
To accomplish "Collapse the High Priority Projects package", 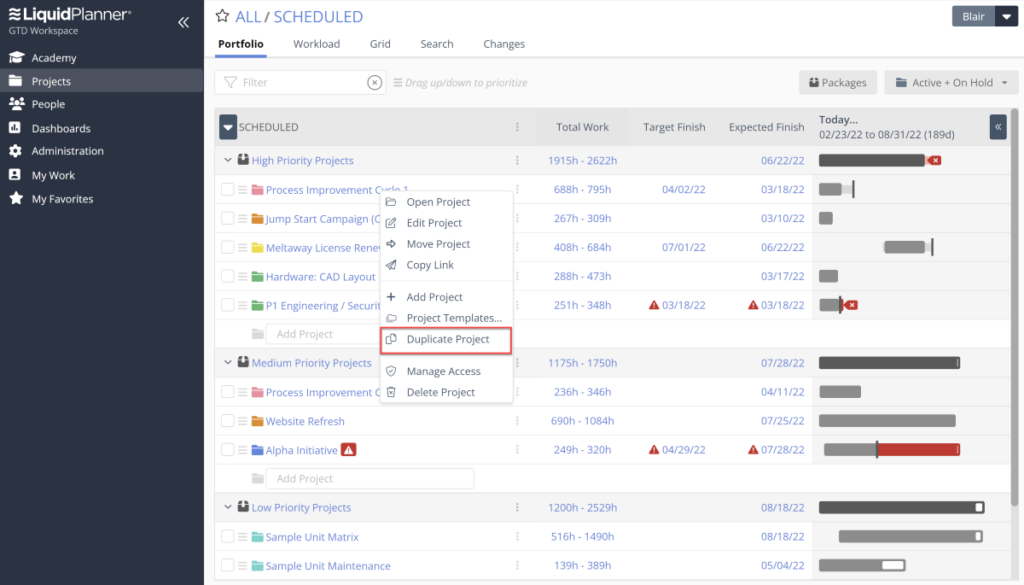I will [x=227, y=160].
